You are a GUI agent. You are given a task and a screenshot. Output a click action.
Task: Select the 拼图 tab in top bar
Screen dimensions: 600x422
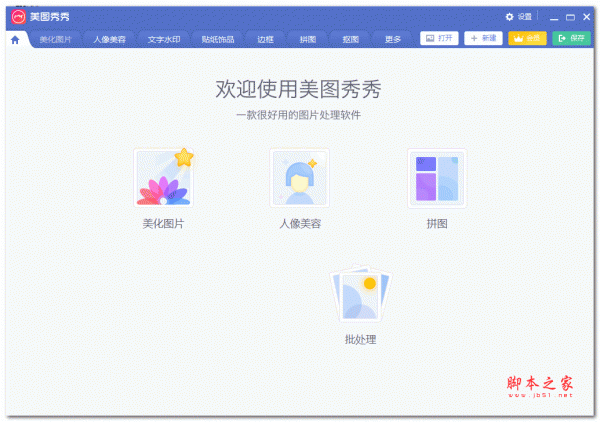coord(308,39)
